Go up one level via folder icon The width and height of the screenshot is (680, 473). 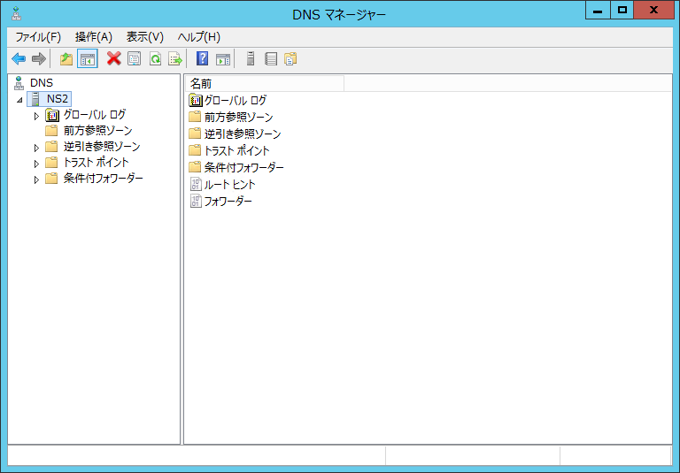coord(66,59)
